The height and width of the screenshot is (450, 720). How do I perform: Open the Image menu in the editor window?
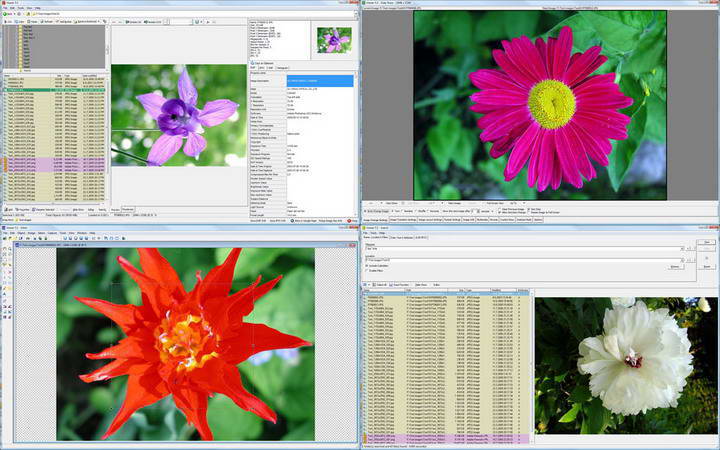(x=33, y=232)
